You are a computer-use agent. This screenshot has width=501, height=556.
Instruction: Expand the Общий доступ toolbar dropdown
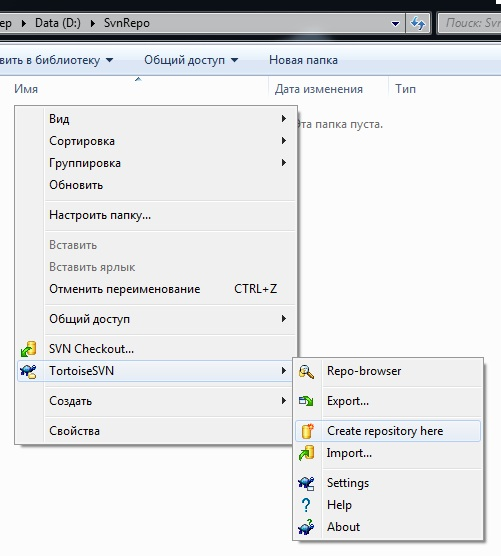coord(191,60)
